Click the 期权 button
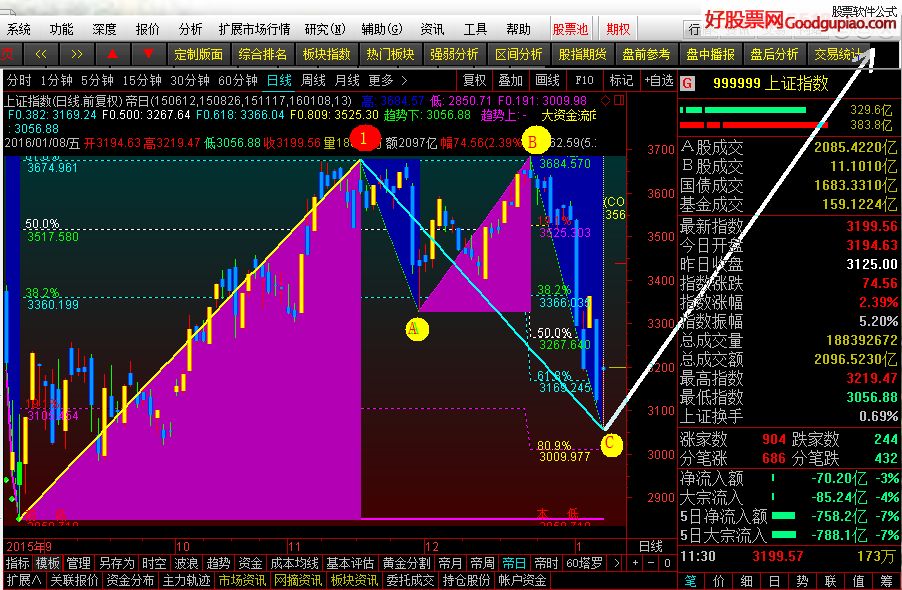The width and height of the screenshot is (902, 590). point(618,29)
